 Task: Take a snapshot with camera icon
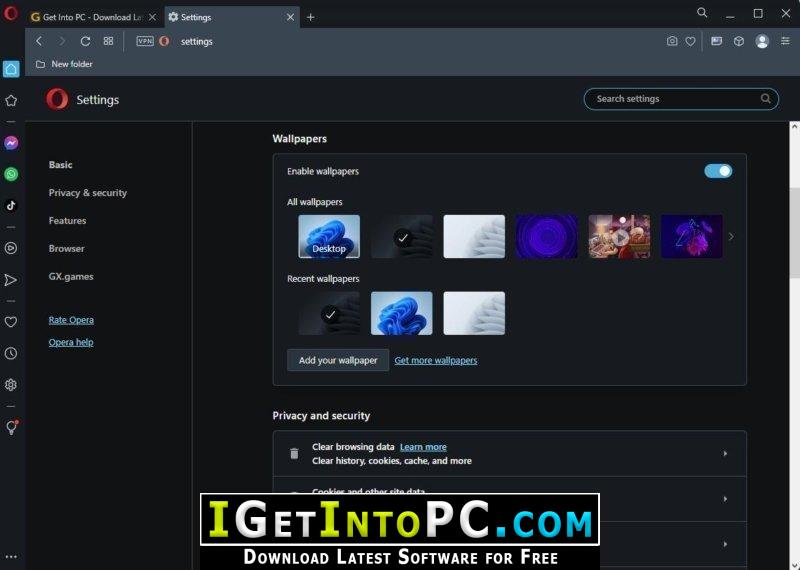coord(672,41)
